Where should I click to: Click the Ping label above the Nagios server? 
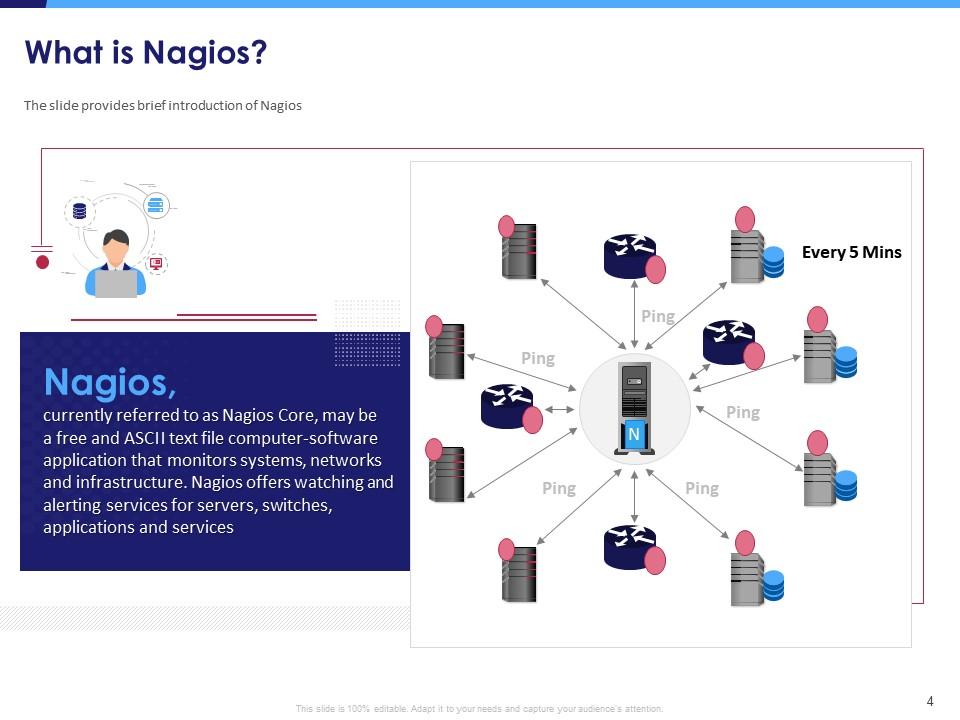657,316
